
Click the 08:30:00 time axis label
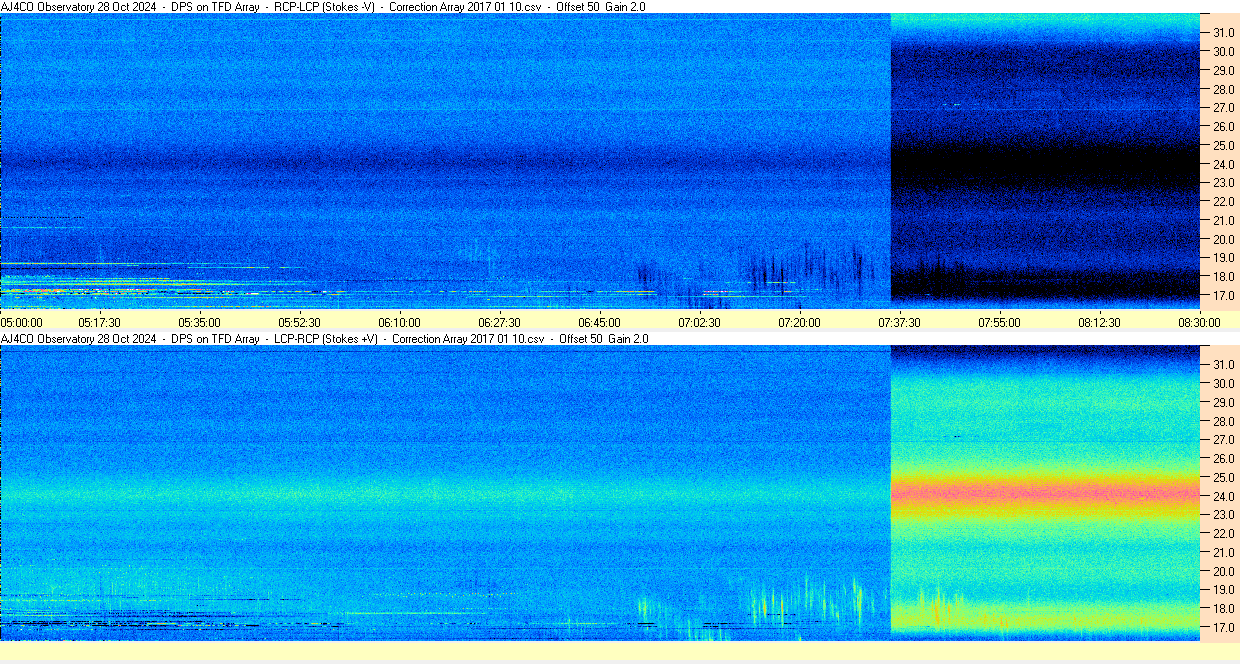pos(1199,322)
